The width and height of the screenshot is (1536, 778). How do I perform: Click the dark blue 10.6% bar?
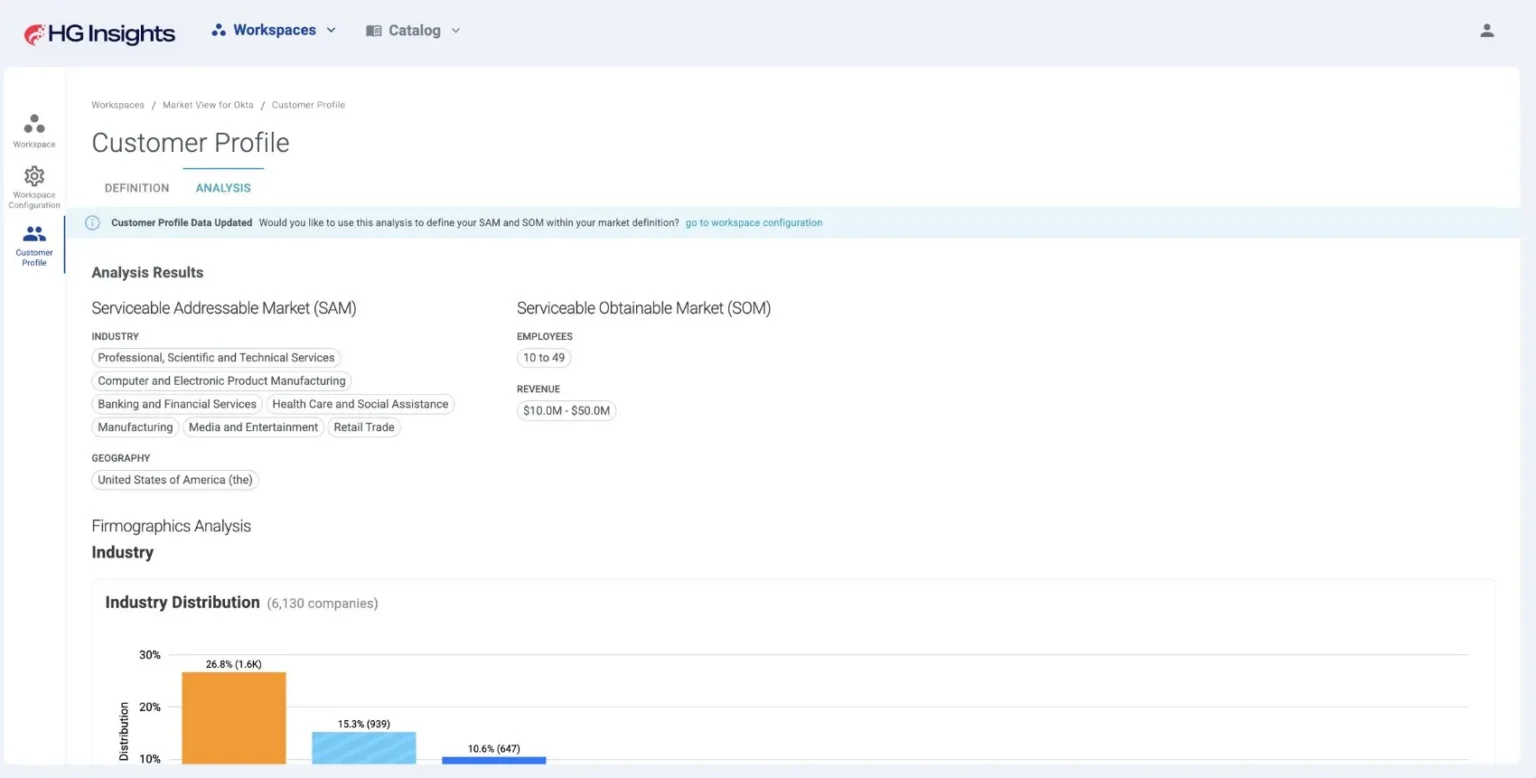494,760
